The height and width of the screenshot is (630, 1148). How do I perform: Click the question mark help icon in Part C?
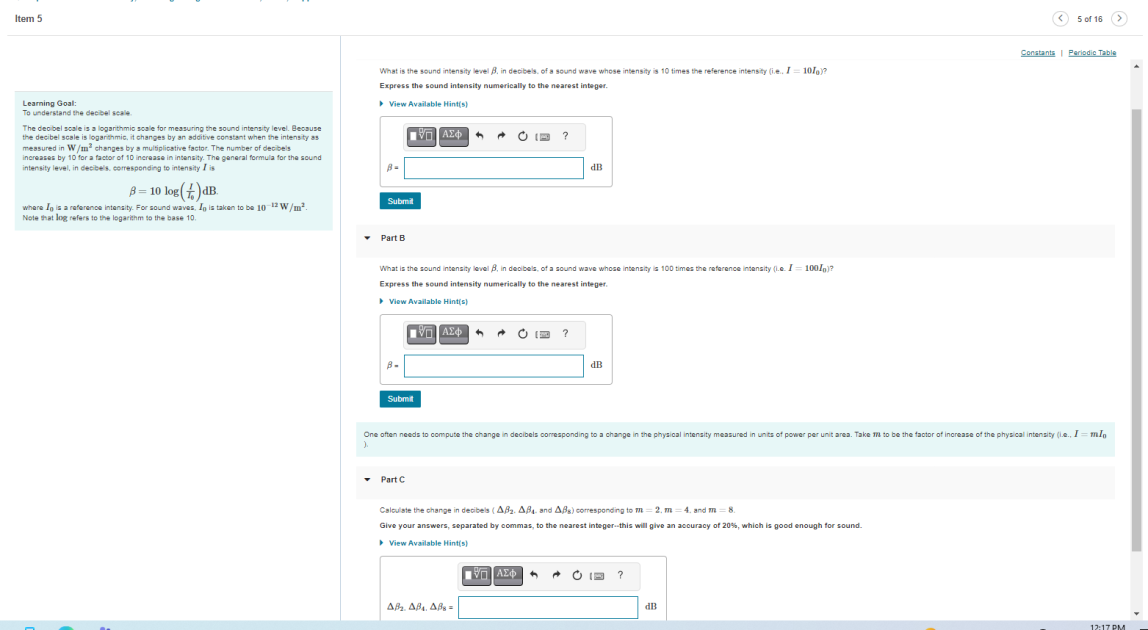point(620,576)
